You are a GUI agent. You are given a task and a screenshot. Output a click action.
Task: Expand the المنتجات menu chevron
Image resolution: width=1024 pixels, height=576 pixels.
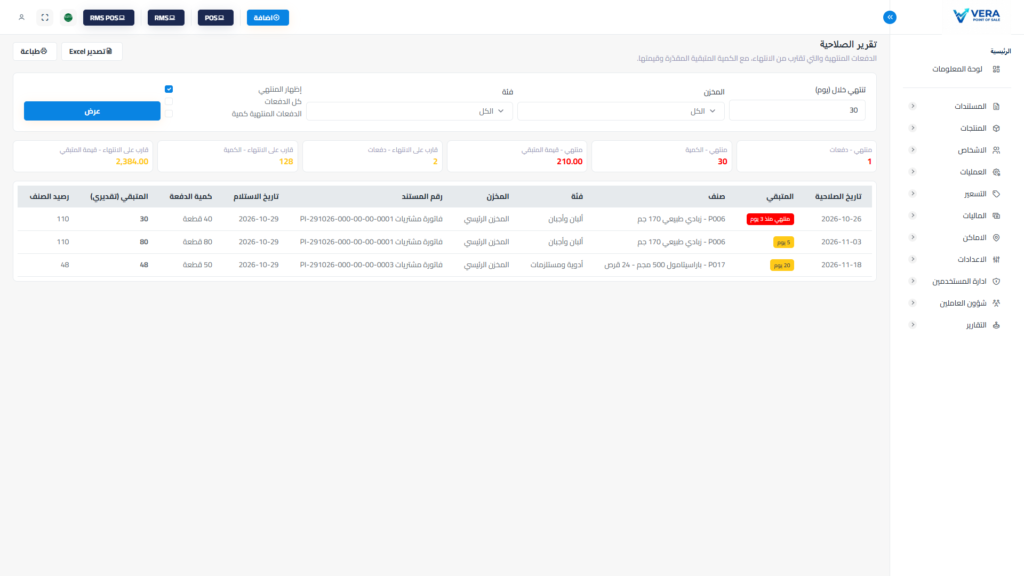(913, 128)
